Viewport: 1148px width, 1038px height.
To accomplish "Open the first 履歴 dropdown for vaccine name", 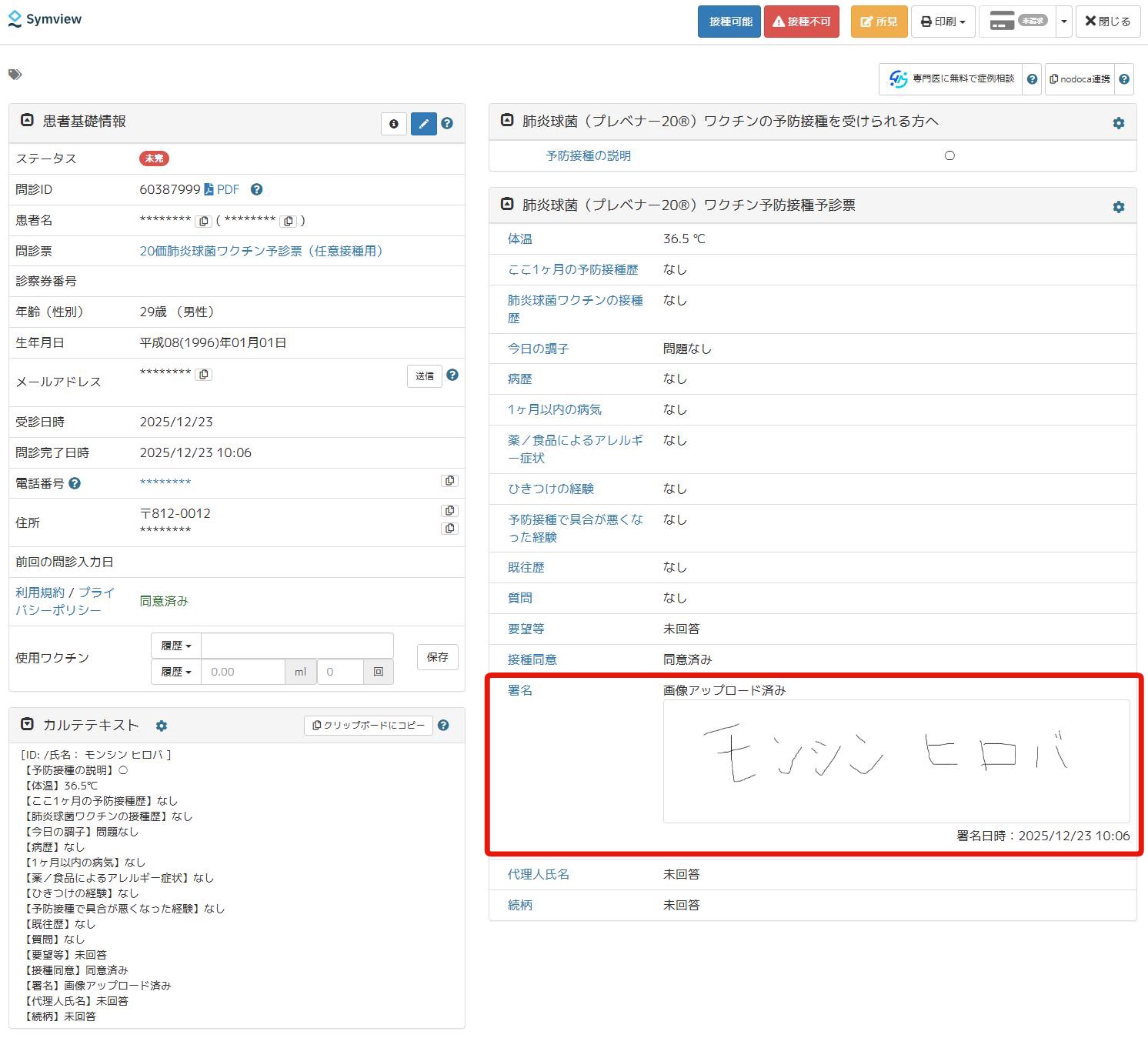I will [x=176, y=646].
